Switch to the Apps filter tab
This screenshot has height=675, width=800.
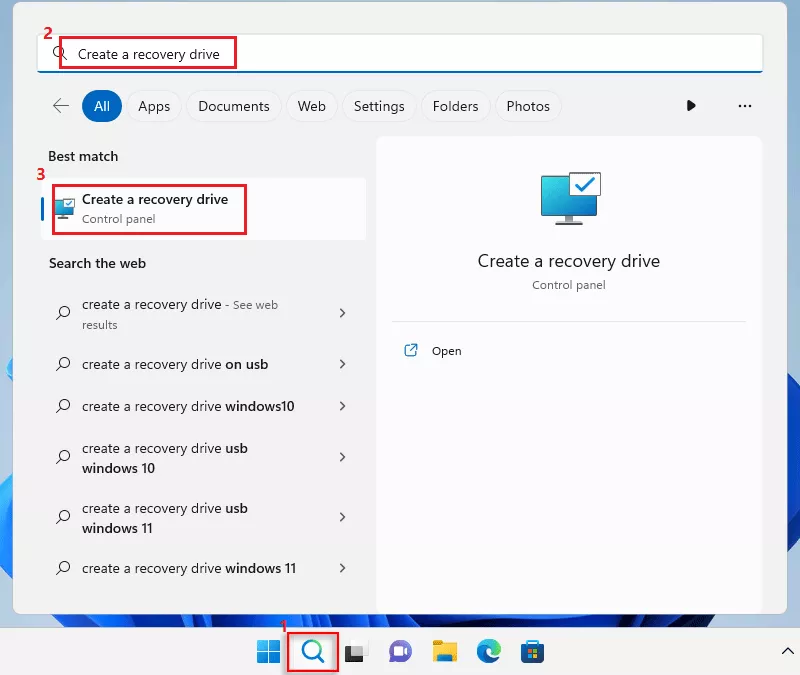(x=154, y=106)
